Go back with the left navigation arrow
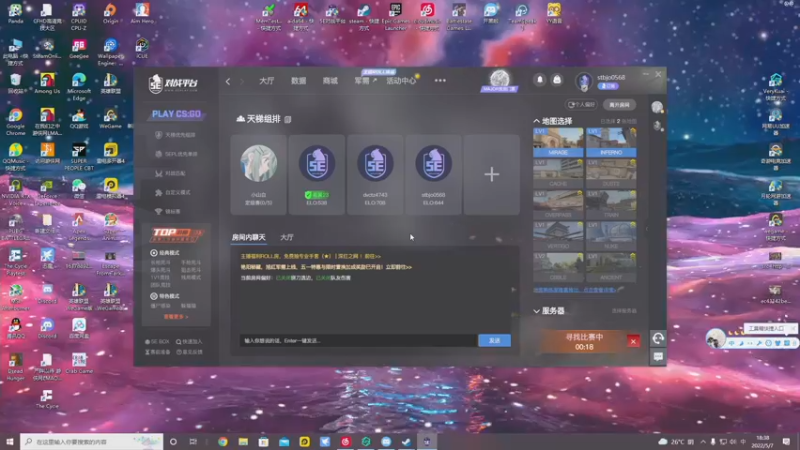Viewport: 800px width, 450px height. click(x=228, y=81)
